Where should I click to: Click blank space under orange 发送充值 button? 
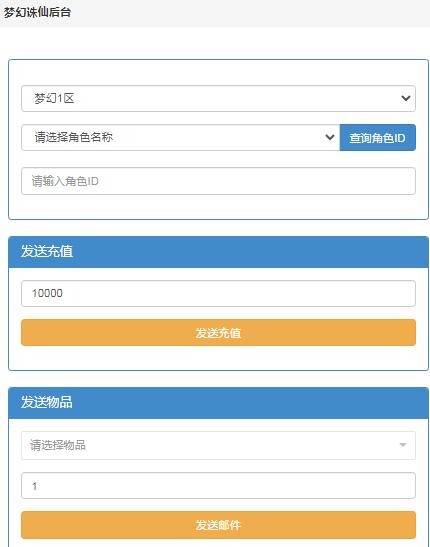pyautogui.click(x=218, y=358)
